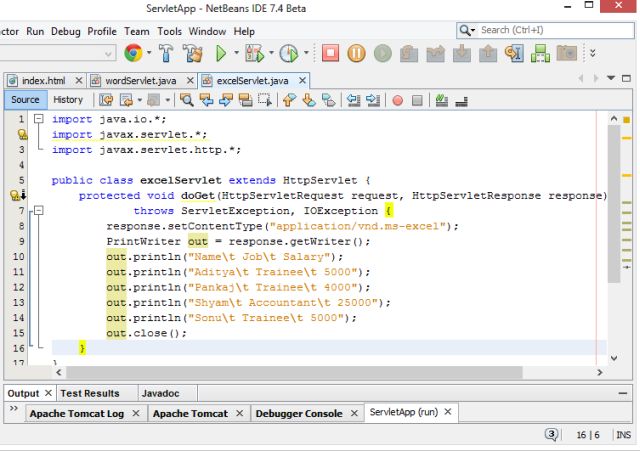This screenshot has width=640, height=451.
Task: Click the Clean and Build Project icon
Action: tap(193, 53)
